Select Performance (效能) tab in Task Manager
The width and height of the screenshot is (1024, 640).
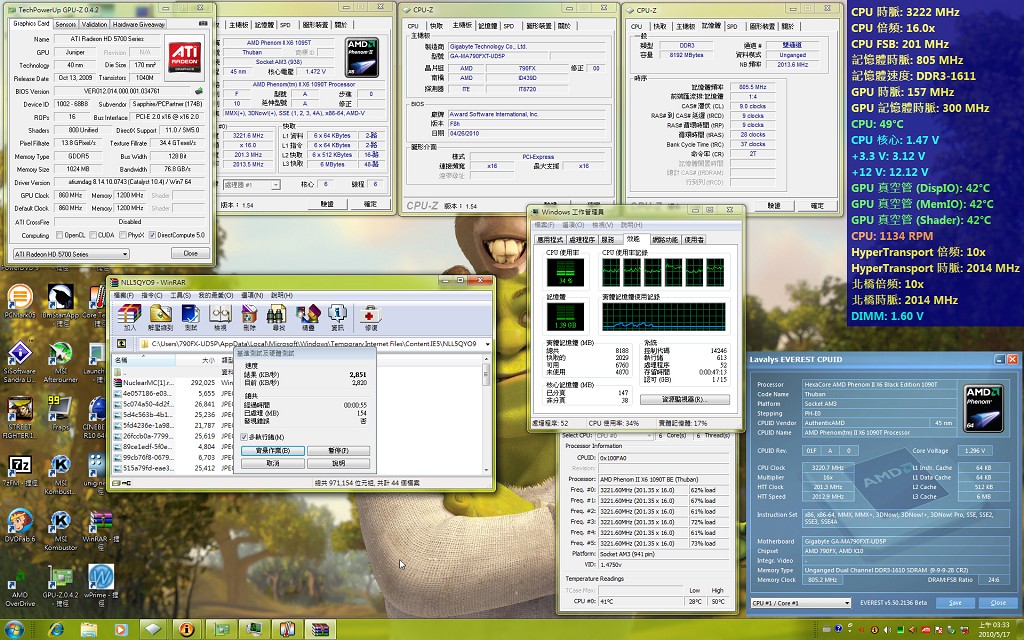[x=633, y=239]
